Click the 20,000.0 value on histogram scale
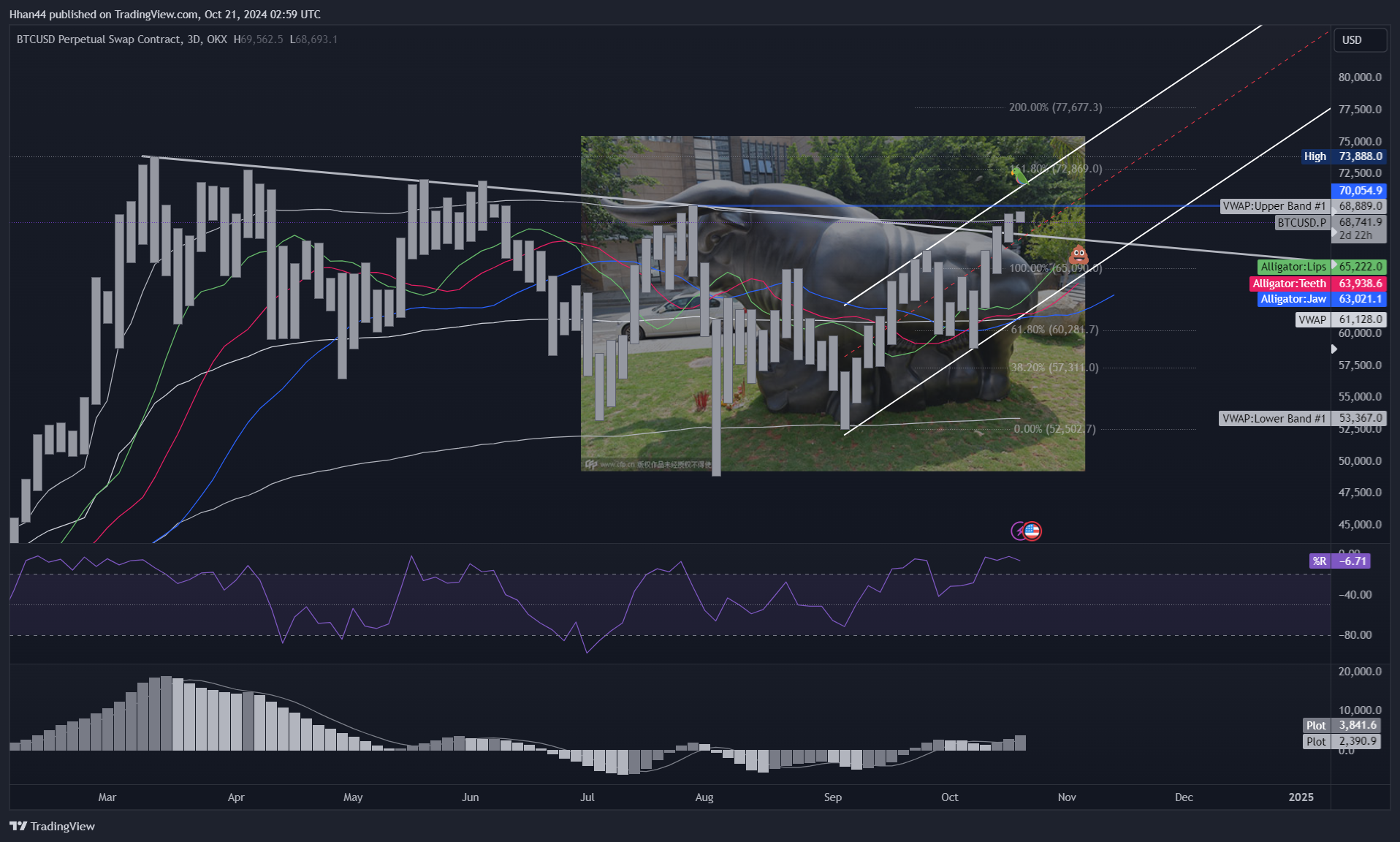Screen dimensions: 1400x842 (x=1360, y=672)
